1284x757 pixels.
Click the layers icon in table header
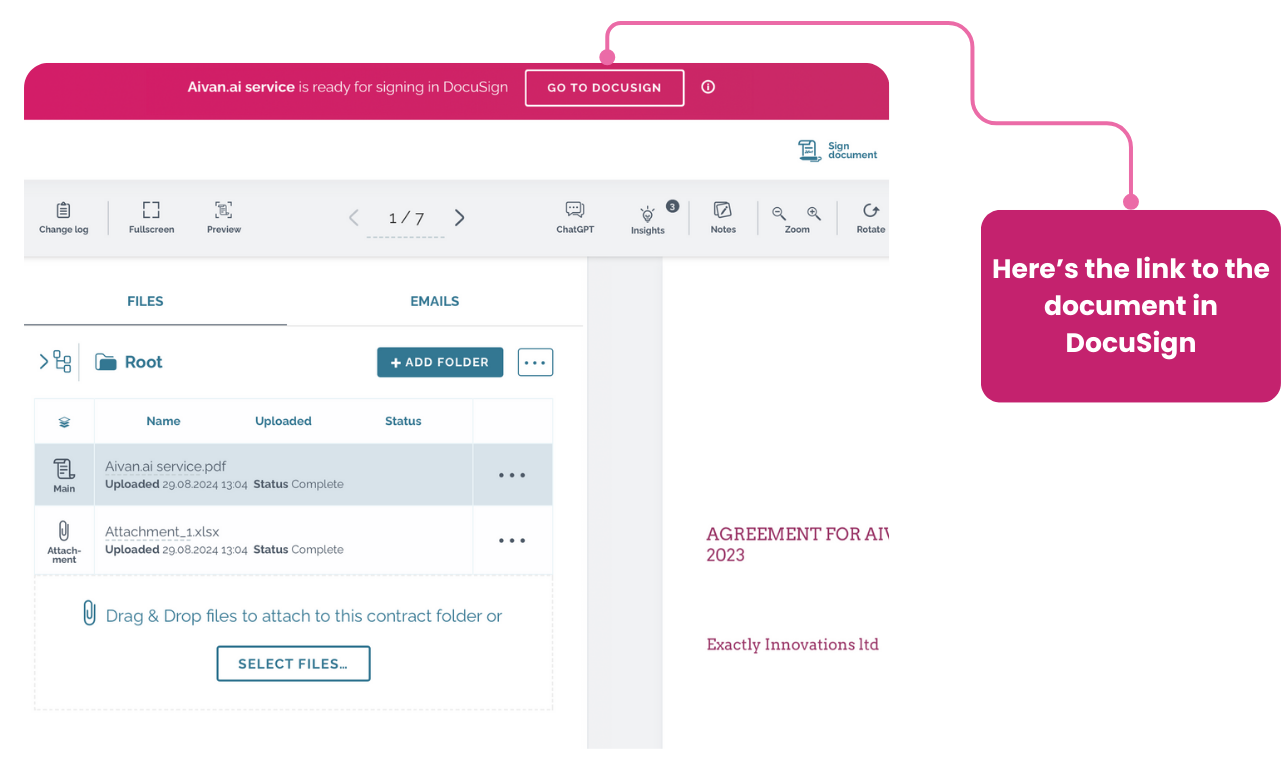pos(64,422)
